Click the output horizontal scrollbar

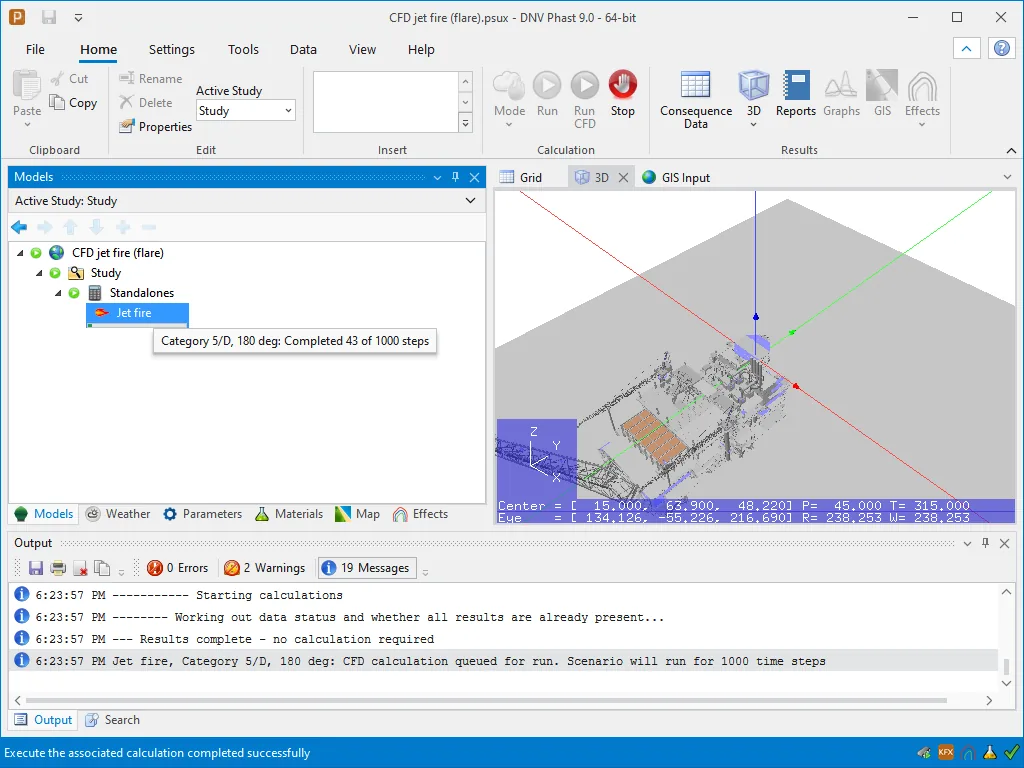click(487, 700)
